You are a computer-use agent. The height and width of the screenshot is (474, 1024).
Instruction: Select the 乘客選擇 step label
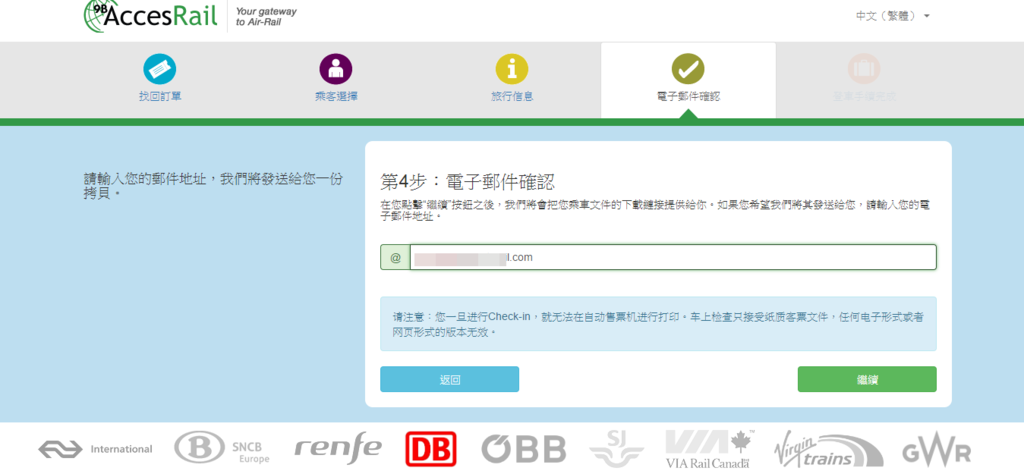(336, 97)
